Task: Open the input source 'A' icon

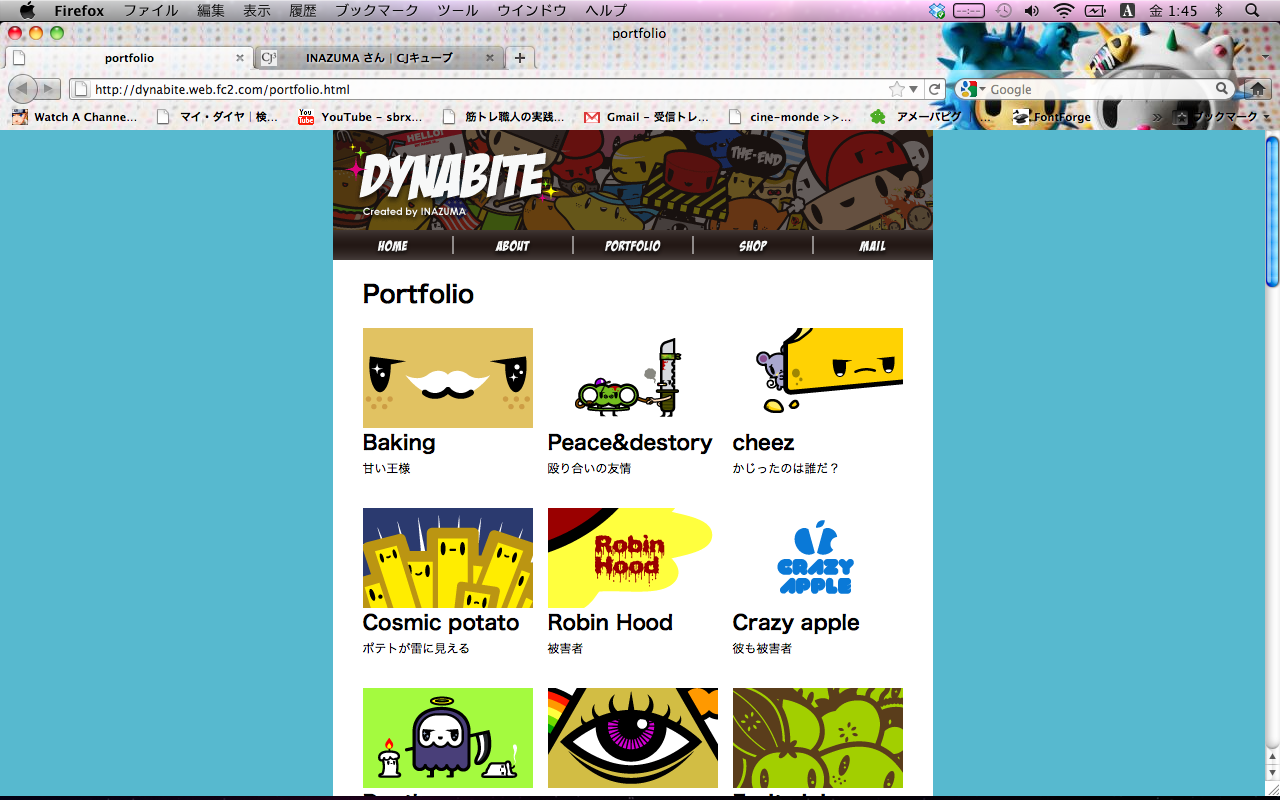Action: 1127,10
